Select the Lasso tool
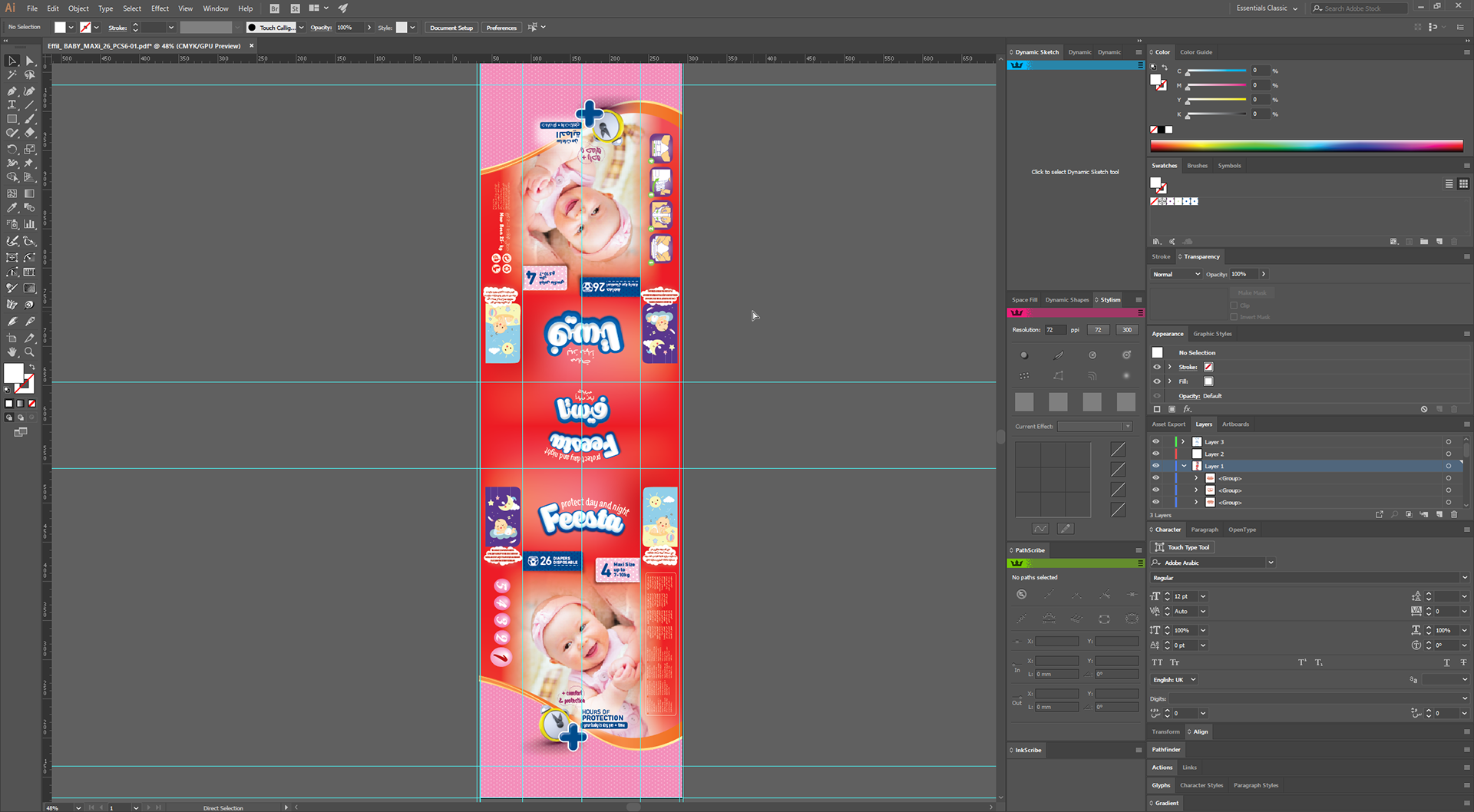1474x812 pixels. (30, 75)
